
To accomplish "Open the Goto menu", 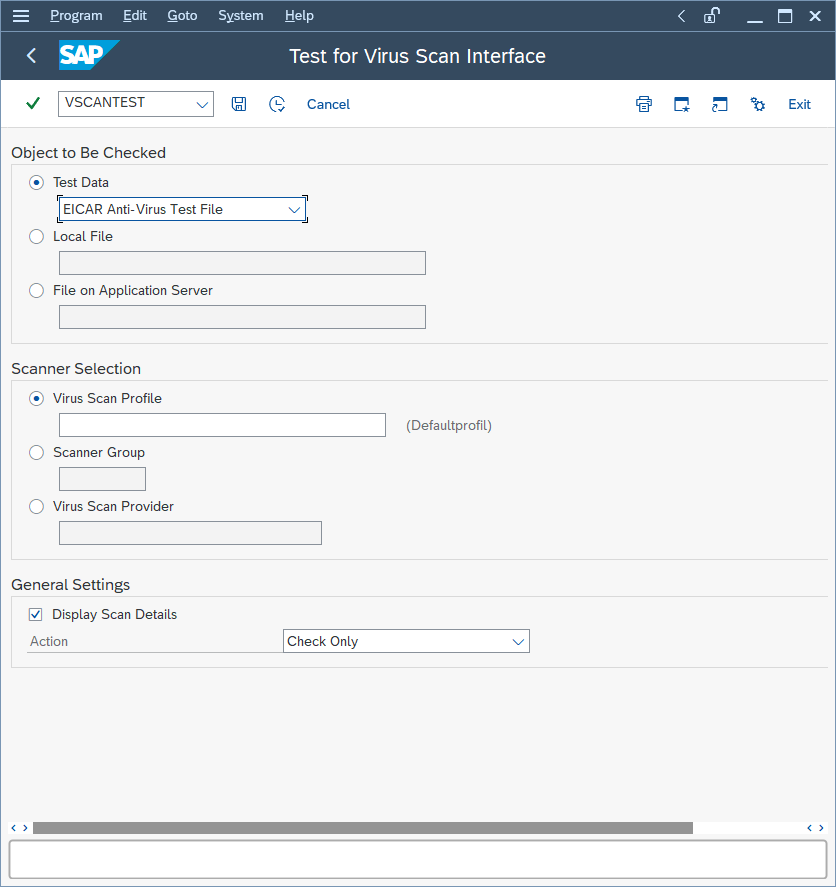I will (x=182, y=15).
